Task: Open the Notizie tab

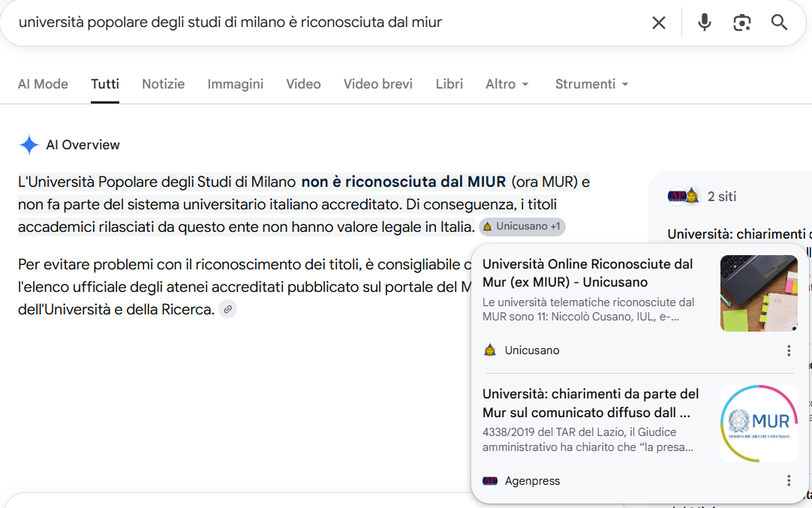Action: click(163, 84)
